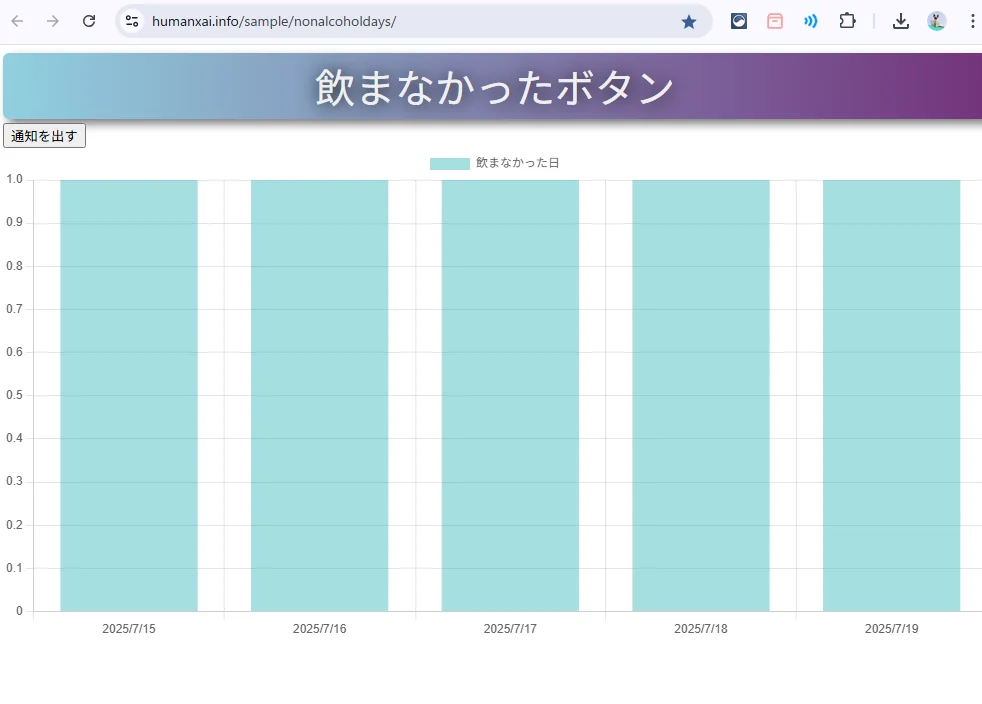Screen dimensions: 982x704
Task: Click the blue bookmark star icon
Action: point(689,21)
